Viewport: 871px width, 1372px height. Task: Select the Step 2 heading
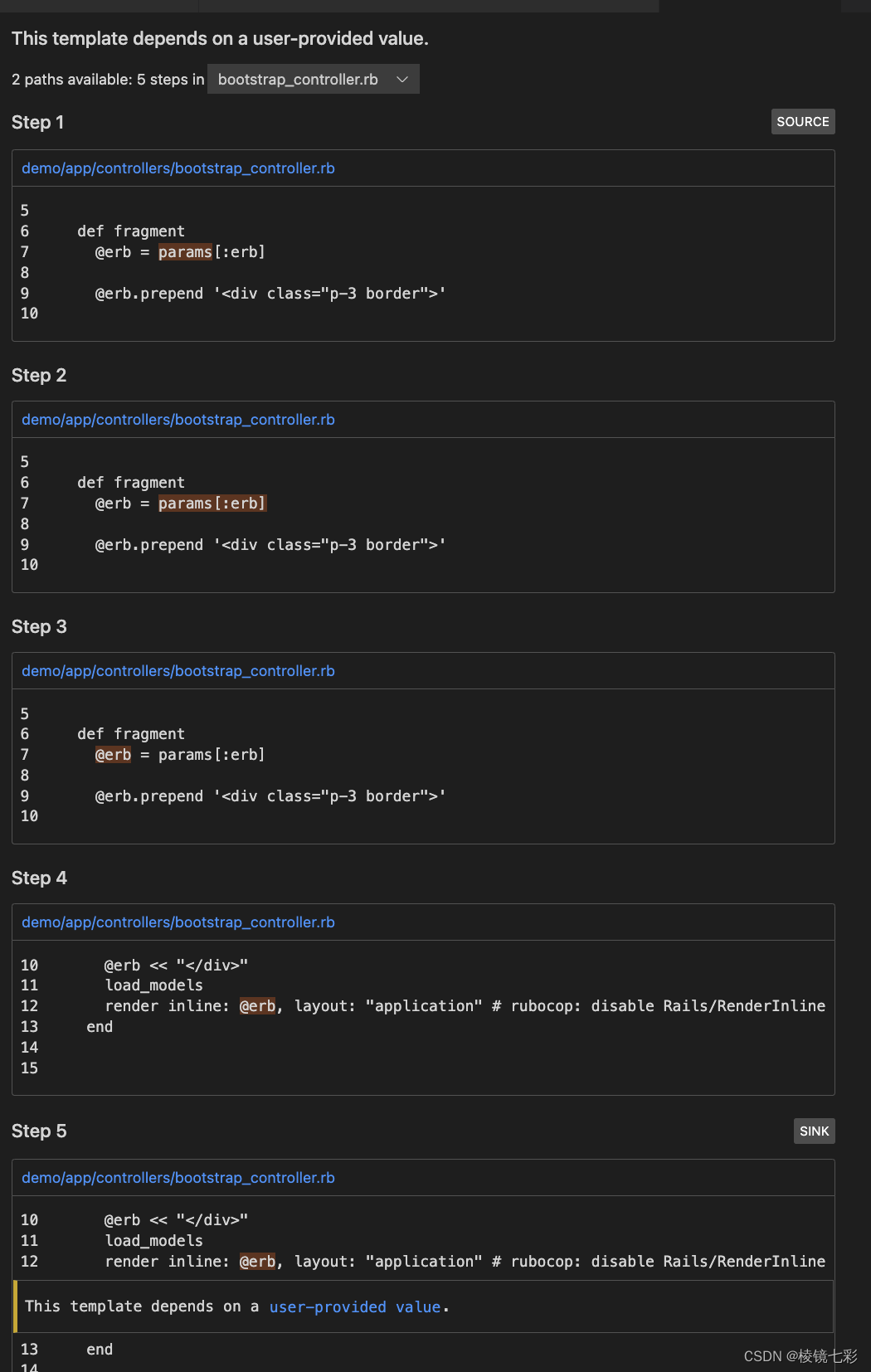pyautogui.click(x=39, y=376)
